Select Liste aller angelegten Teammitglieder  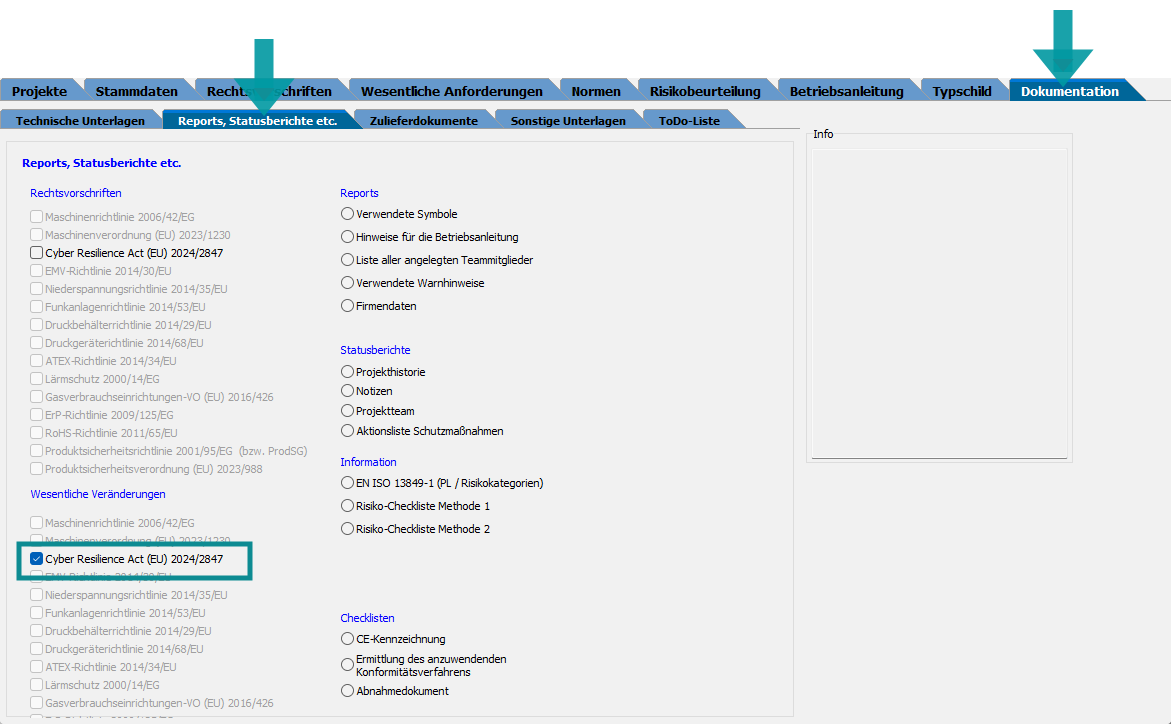coord(348,260)
